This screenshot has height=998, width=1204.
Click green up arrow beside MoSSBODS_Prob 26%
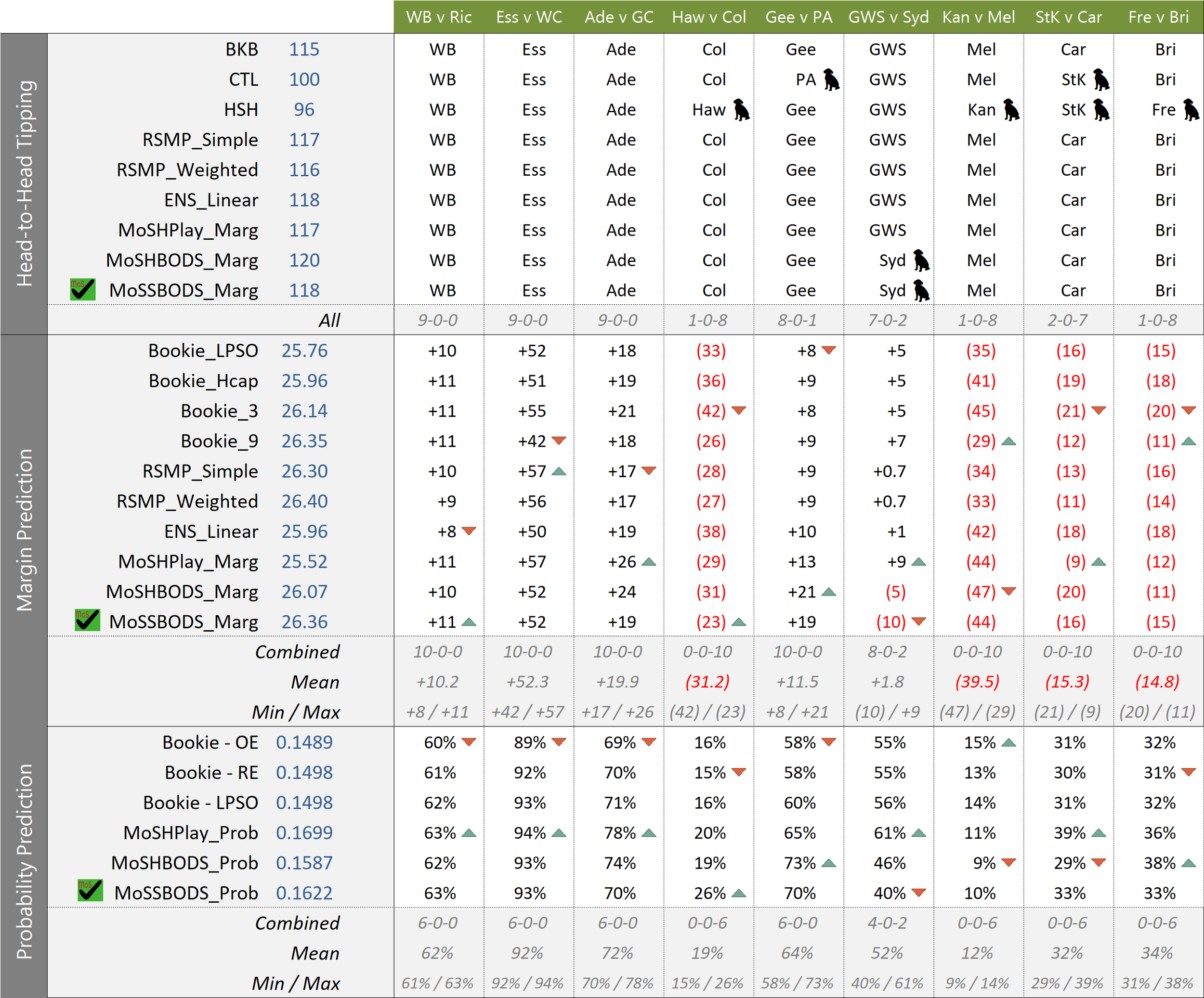[x=738, y=893]
